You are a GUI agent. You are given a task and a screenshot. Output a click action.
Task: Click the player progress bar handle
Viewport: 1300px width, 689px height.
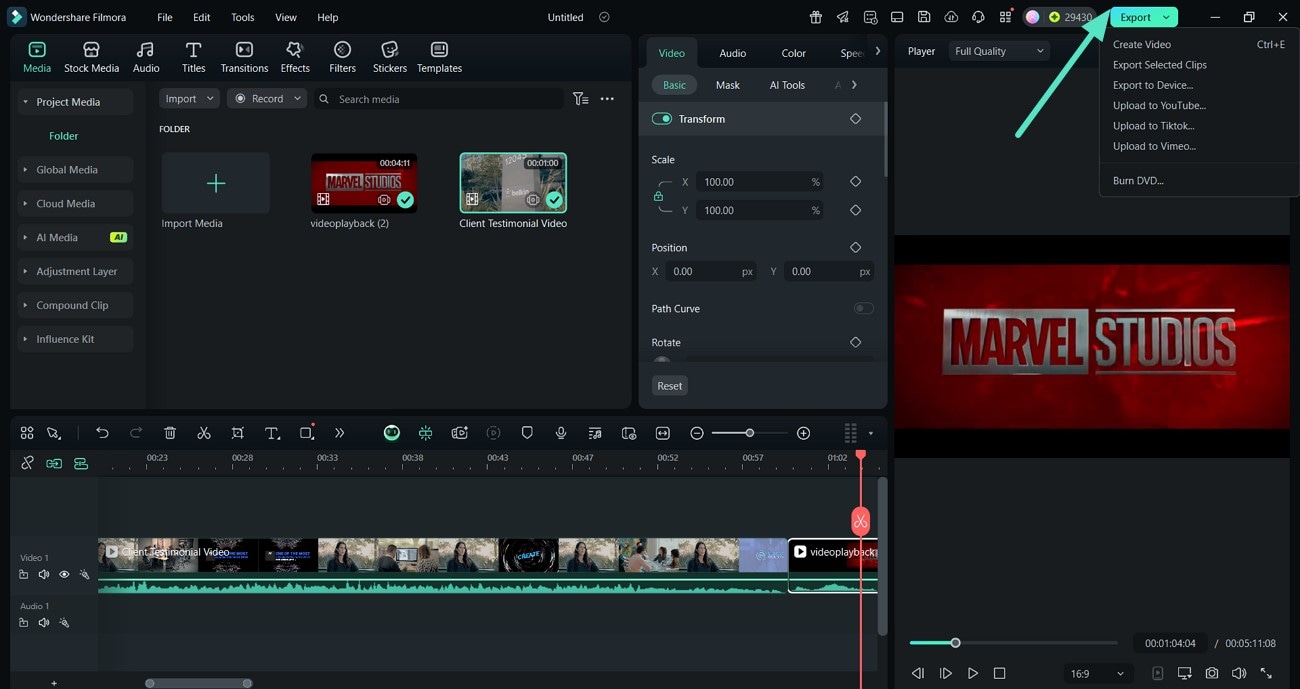(x=955, y=643)
